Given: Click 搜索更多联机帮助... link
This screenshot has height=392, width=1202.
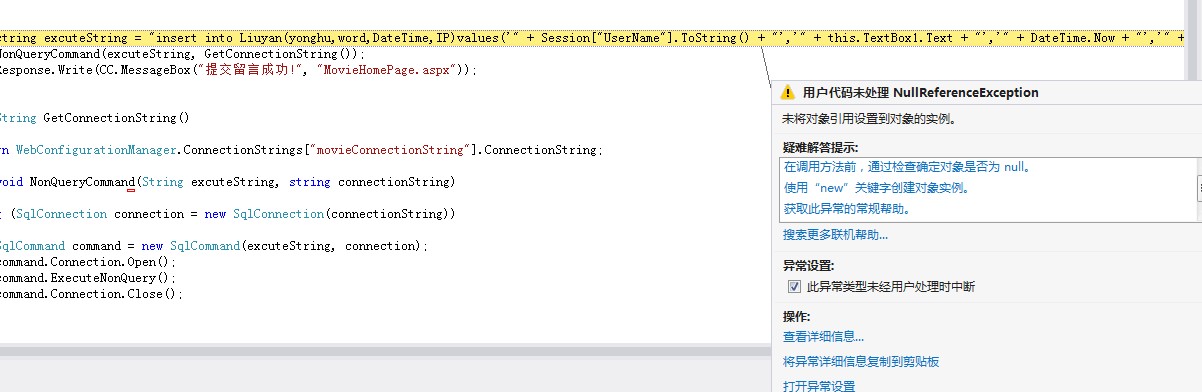Looking at the screenshot, I should (x=835, y=235).
